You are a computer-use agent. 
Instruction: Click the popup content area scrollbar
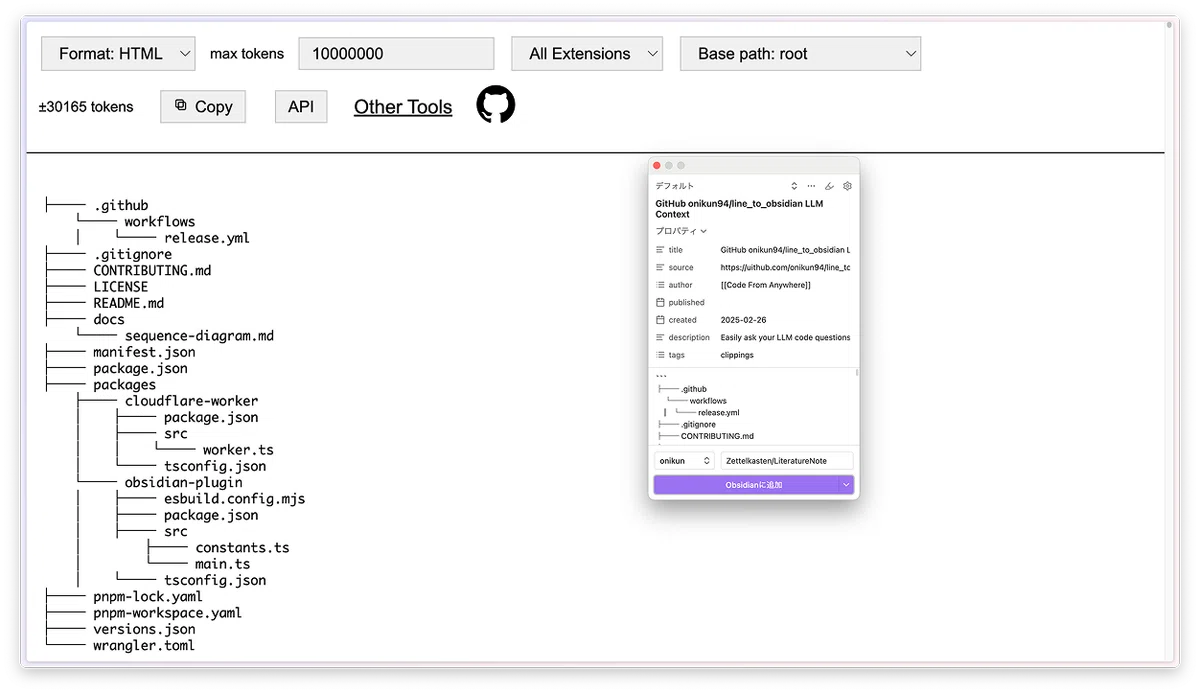(857, 372)
